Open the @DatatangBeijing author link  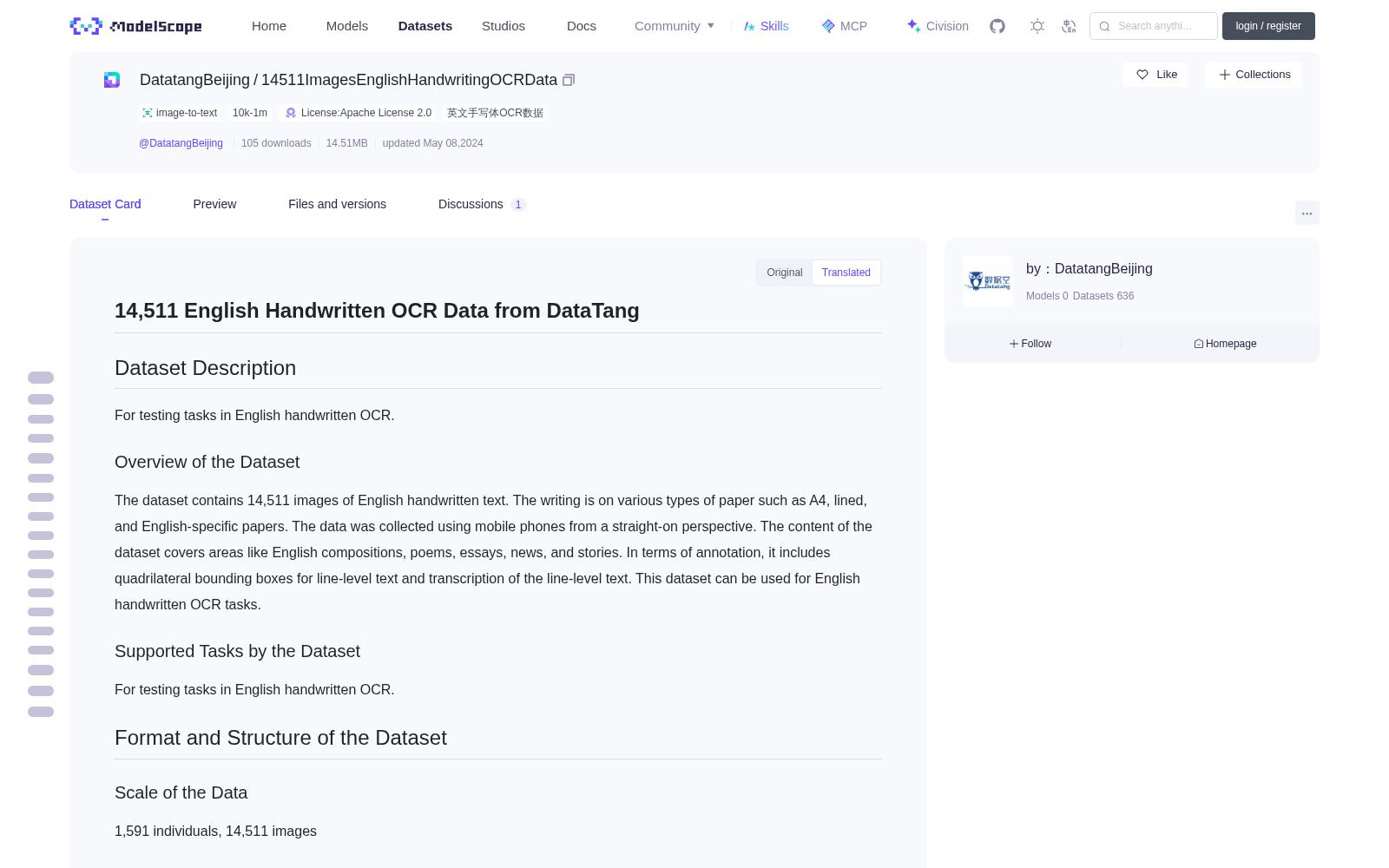(181, 143)
